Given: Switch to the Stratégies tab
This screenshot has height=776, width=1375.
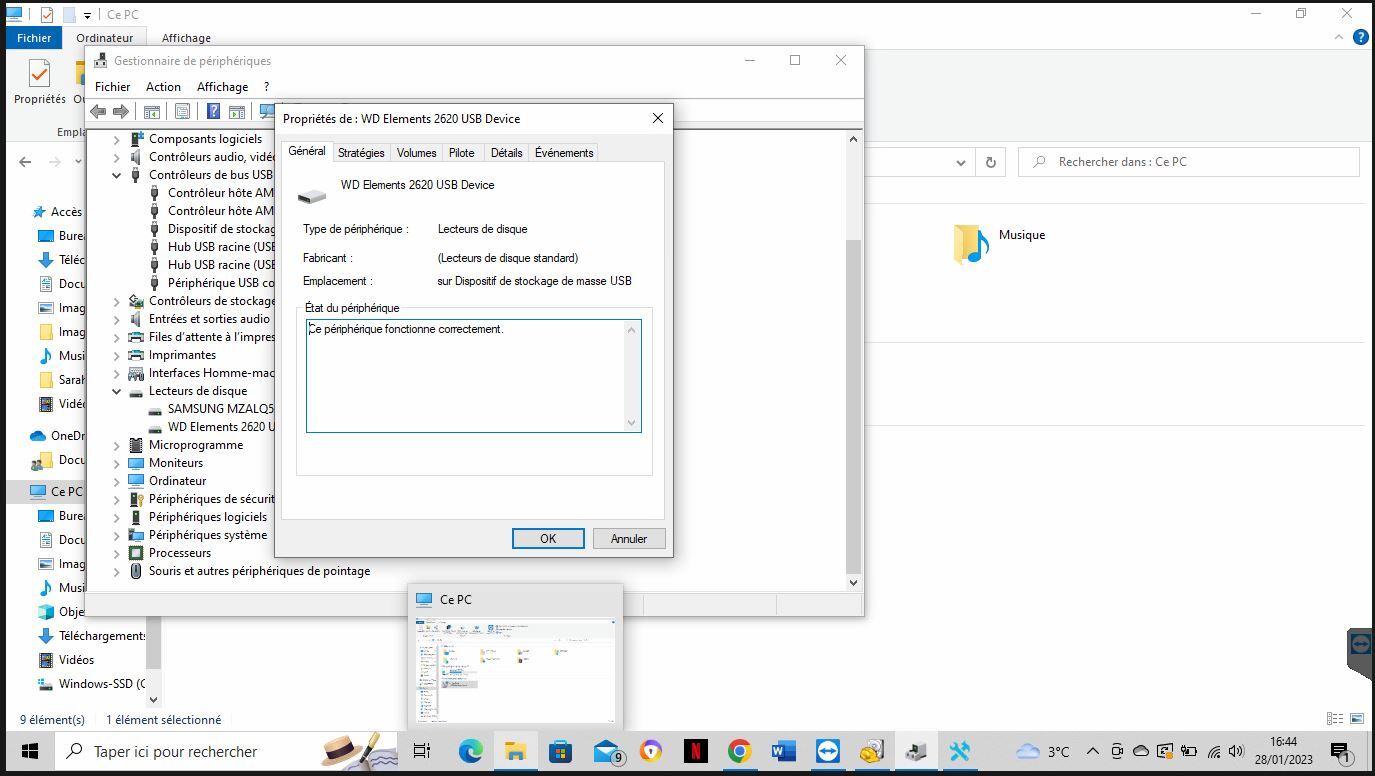Looking at the screenshot, I should point(361,153).
